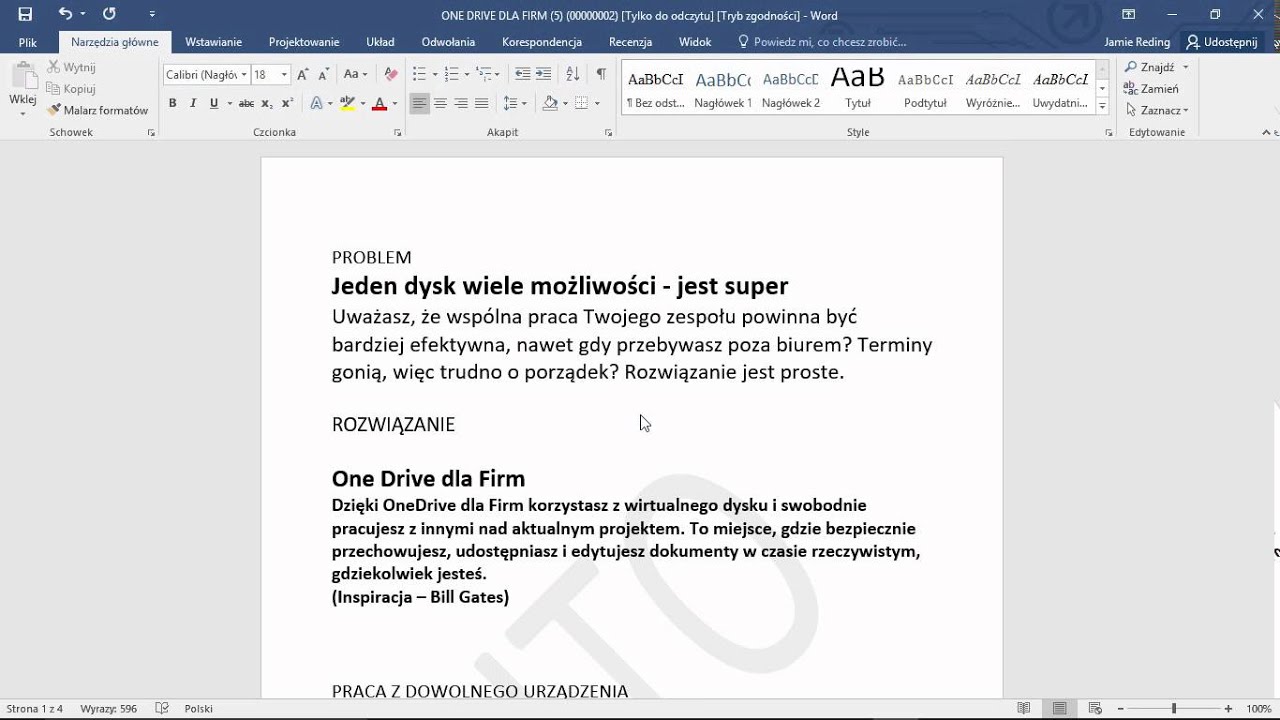Viewport: 1280px width, 720px height.
Task: Open the font color dropdown arrow
Action: (395, 103)
